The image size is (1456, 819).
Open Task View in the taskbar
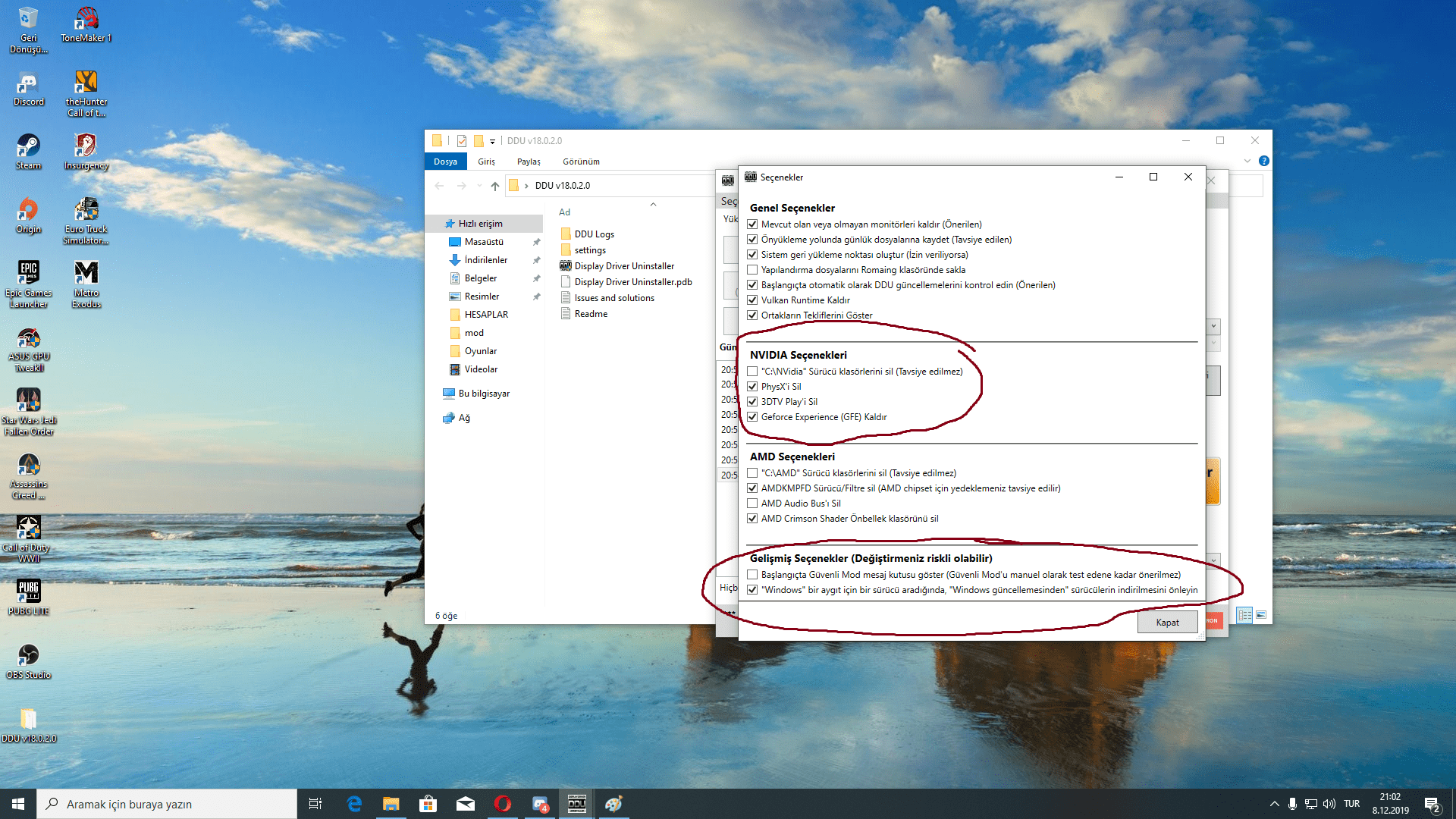[315, 804]
